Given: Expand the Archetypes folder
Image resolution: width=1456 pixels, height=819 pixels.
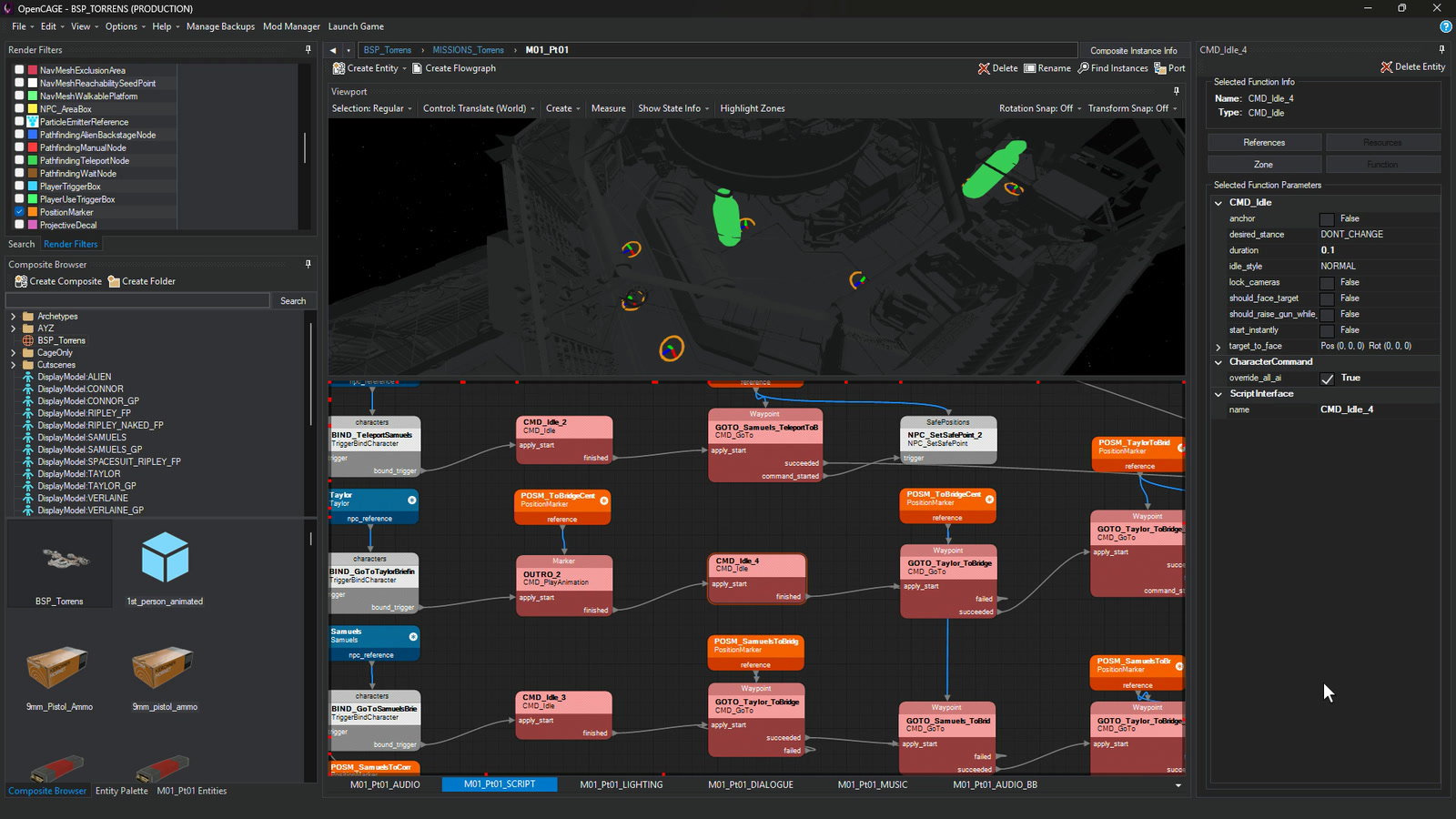Looking at the screenshot, I should point(14,317).
